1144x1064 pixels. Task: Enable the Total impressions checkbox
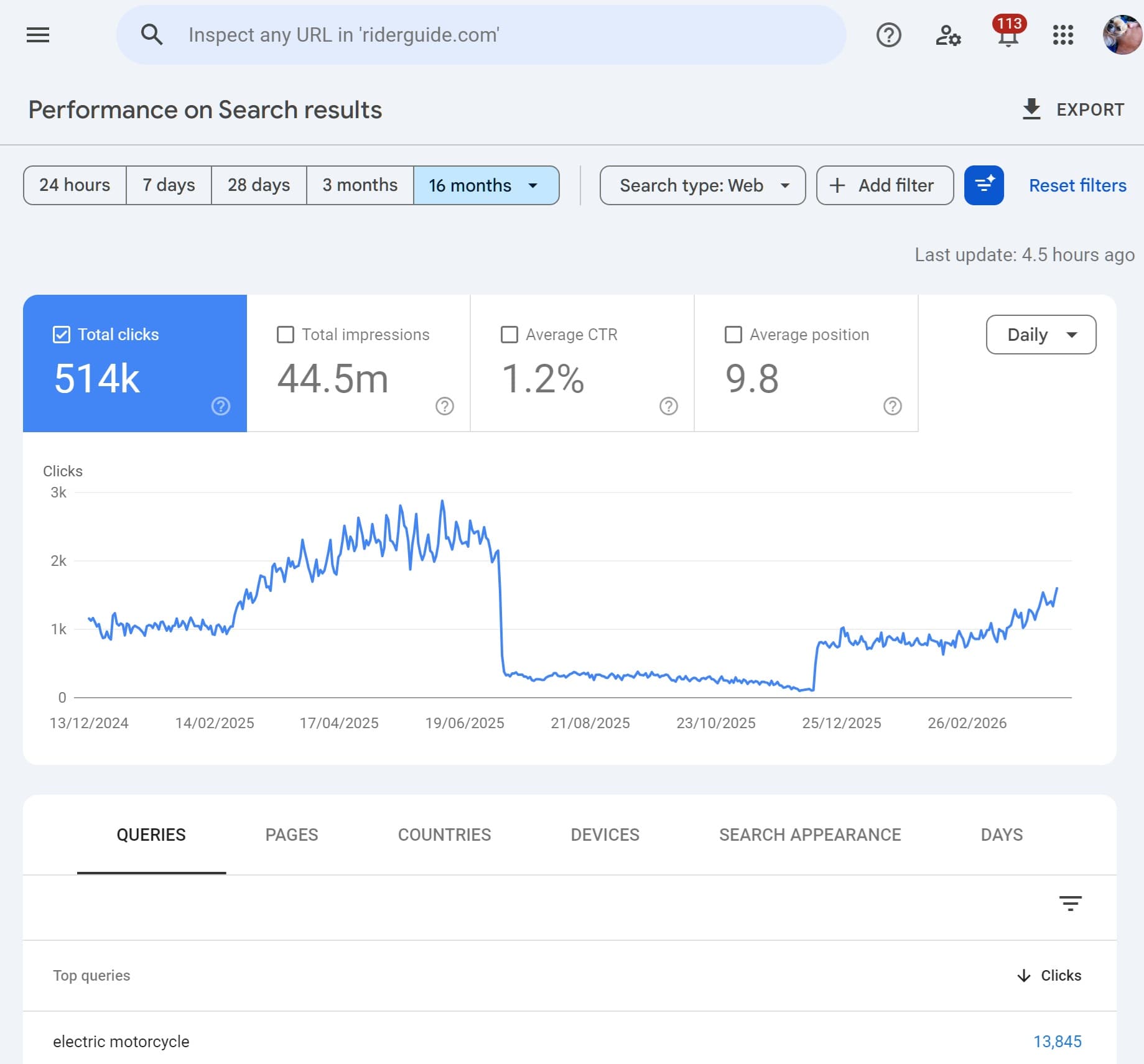[285, 334]
